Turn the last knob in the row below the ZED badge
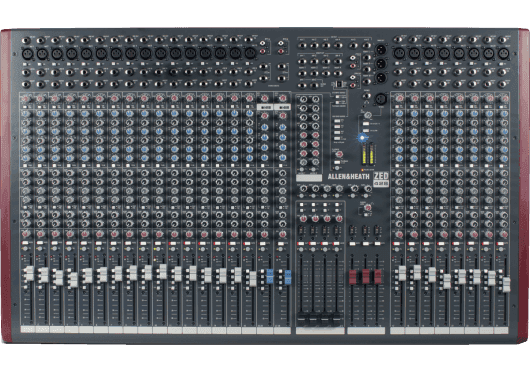Screen dimensions: 530x371 click(x=368, y=189)
